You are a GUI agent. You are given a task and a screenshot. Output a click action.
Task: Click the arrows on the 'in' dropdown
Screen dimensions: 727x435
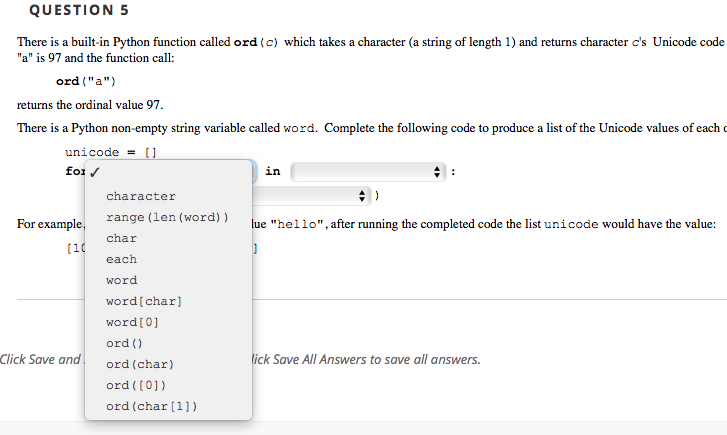437,172
